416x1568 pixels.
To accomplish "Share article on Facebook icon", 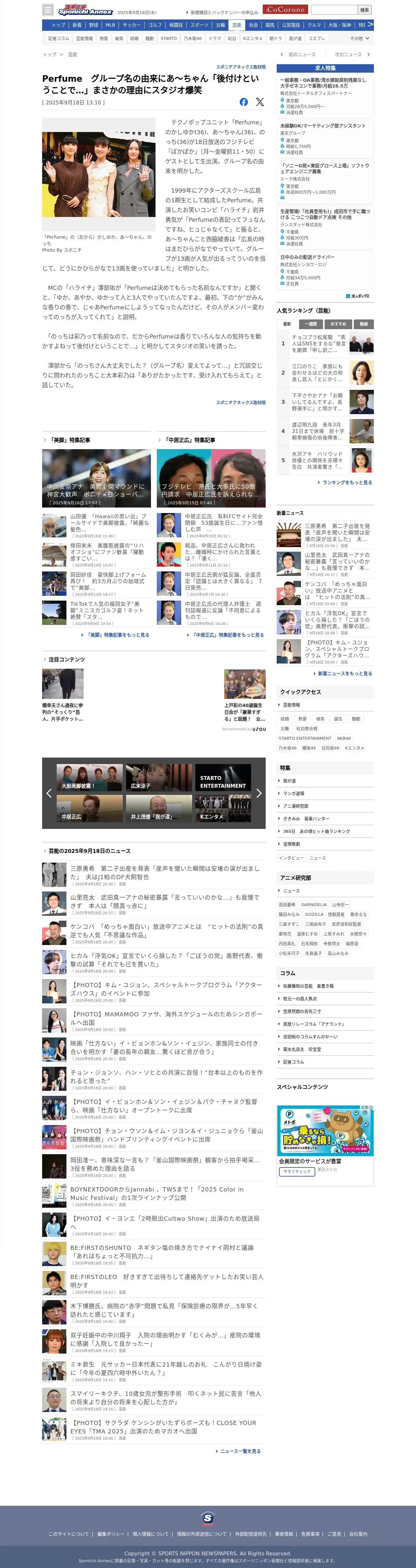I will click(243, 102).
